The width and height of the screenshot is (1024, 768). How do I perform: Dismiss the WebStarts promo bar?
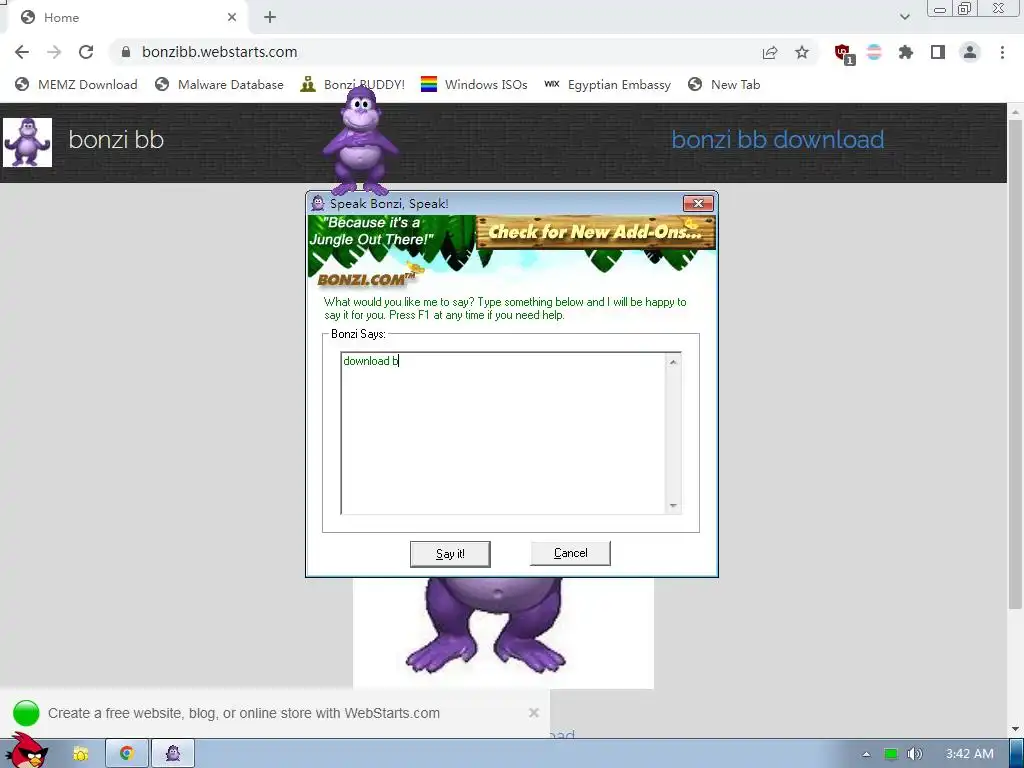point(534,712)
